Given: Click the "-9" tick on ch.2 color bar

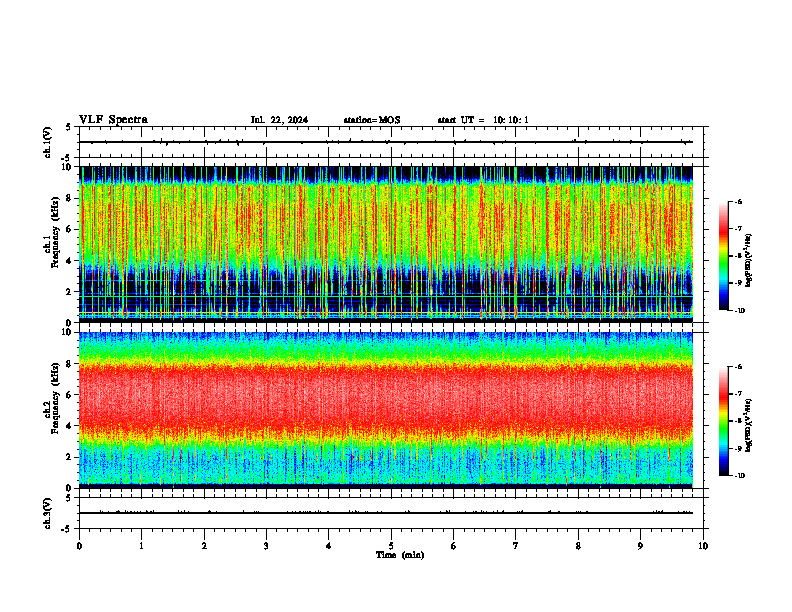Looking at the screenshot, I should coord(738,448).
